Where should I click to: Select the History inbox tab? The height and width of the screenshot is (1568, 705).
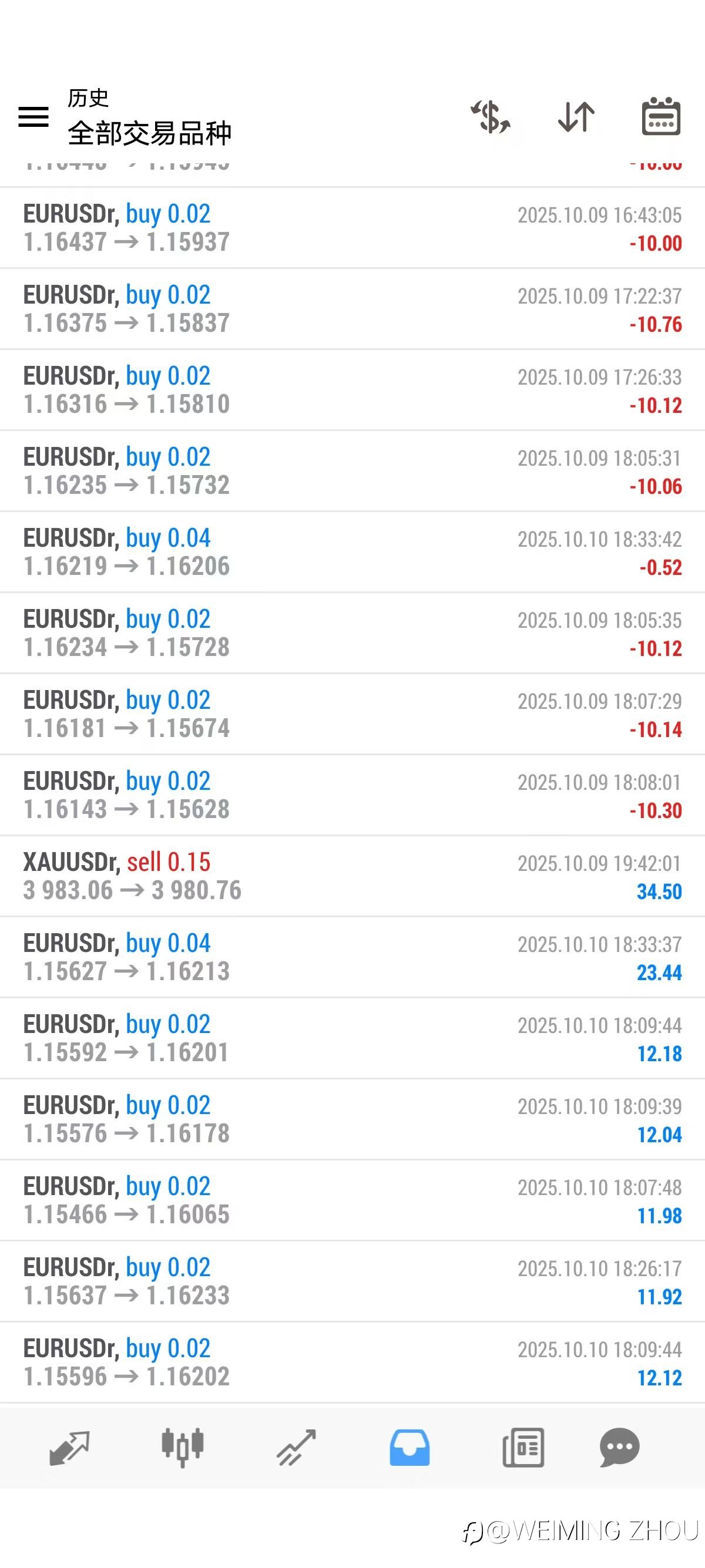tap(409, 1448)
